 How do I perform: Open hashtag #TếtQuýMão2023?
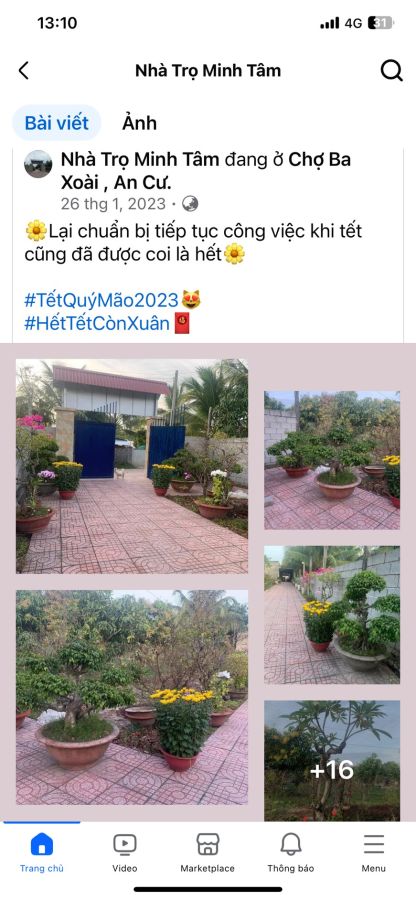(x=102, y=300)
